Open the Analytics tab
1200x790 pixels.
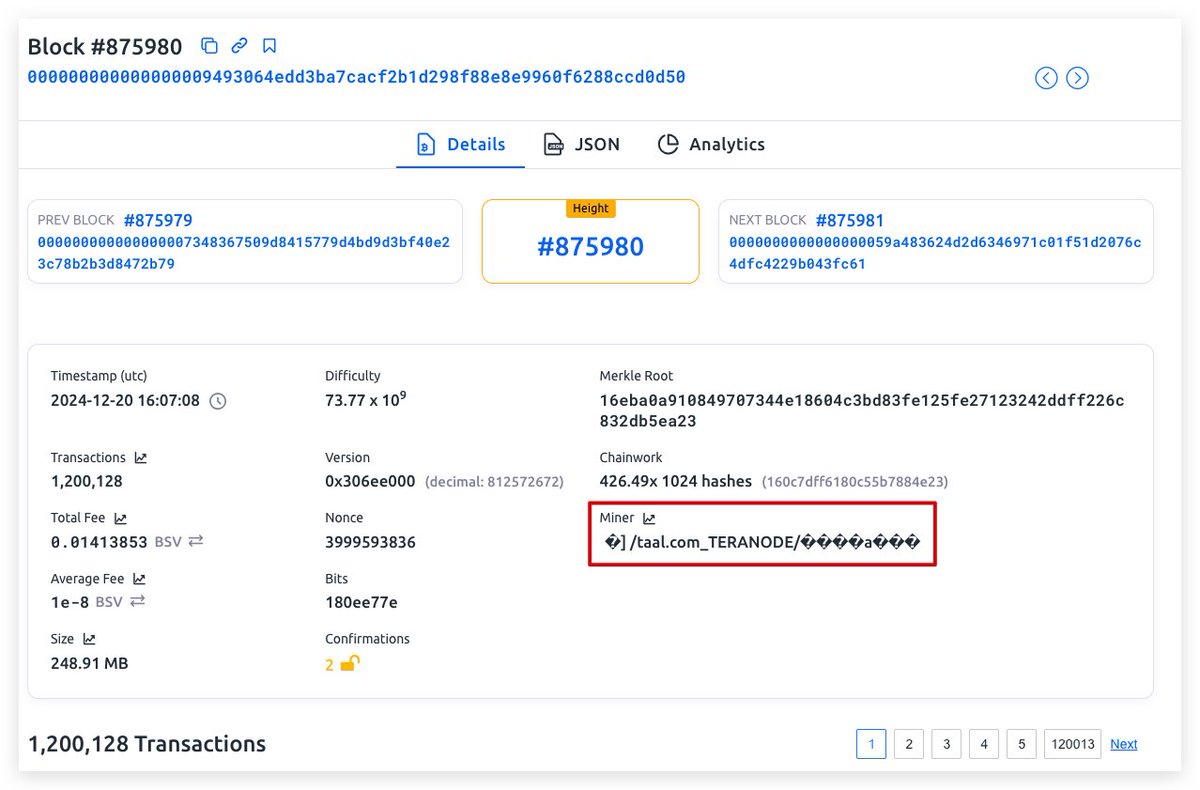711,144
